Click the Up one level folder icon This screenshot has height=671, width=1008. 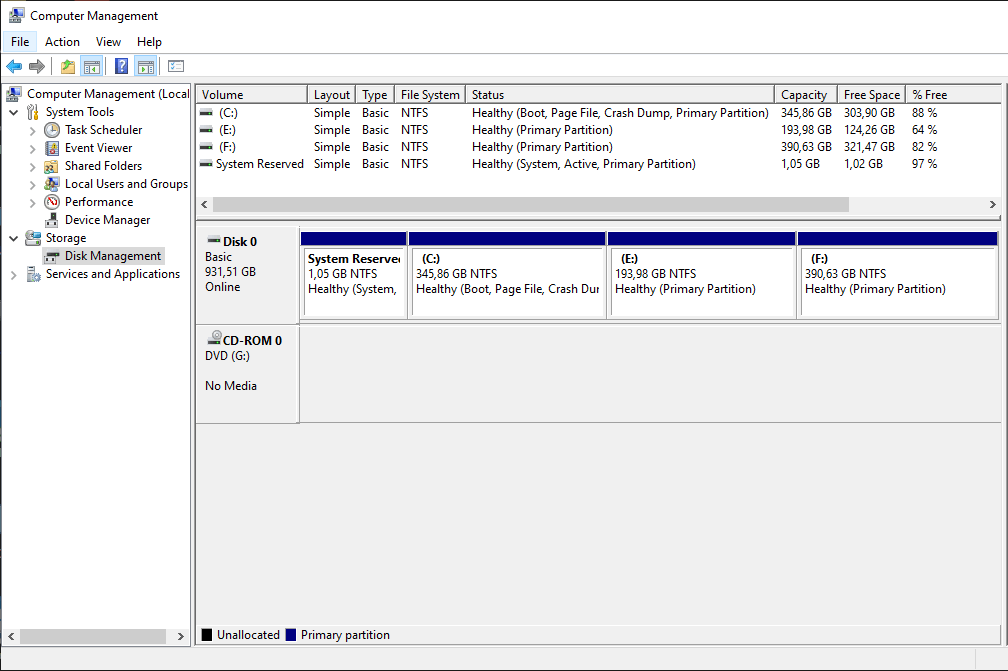(x=68, y=66)
